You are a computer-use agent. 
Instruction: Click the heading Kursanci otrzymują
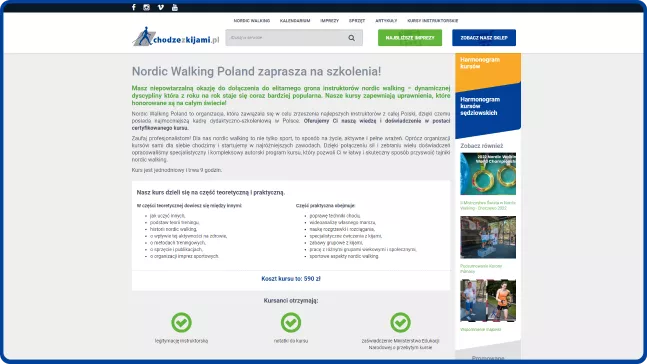tap(291, 300)
